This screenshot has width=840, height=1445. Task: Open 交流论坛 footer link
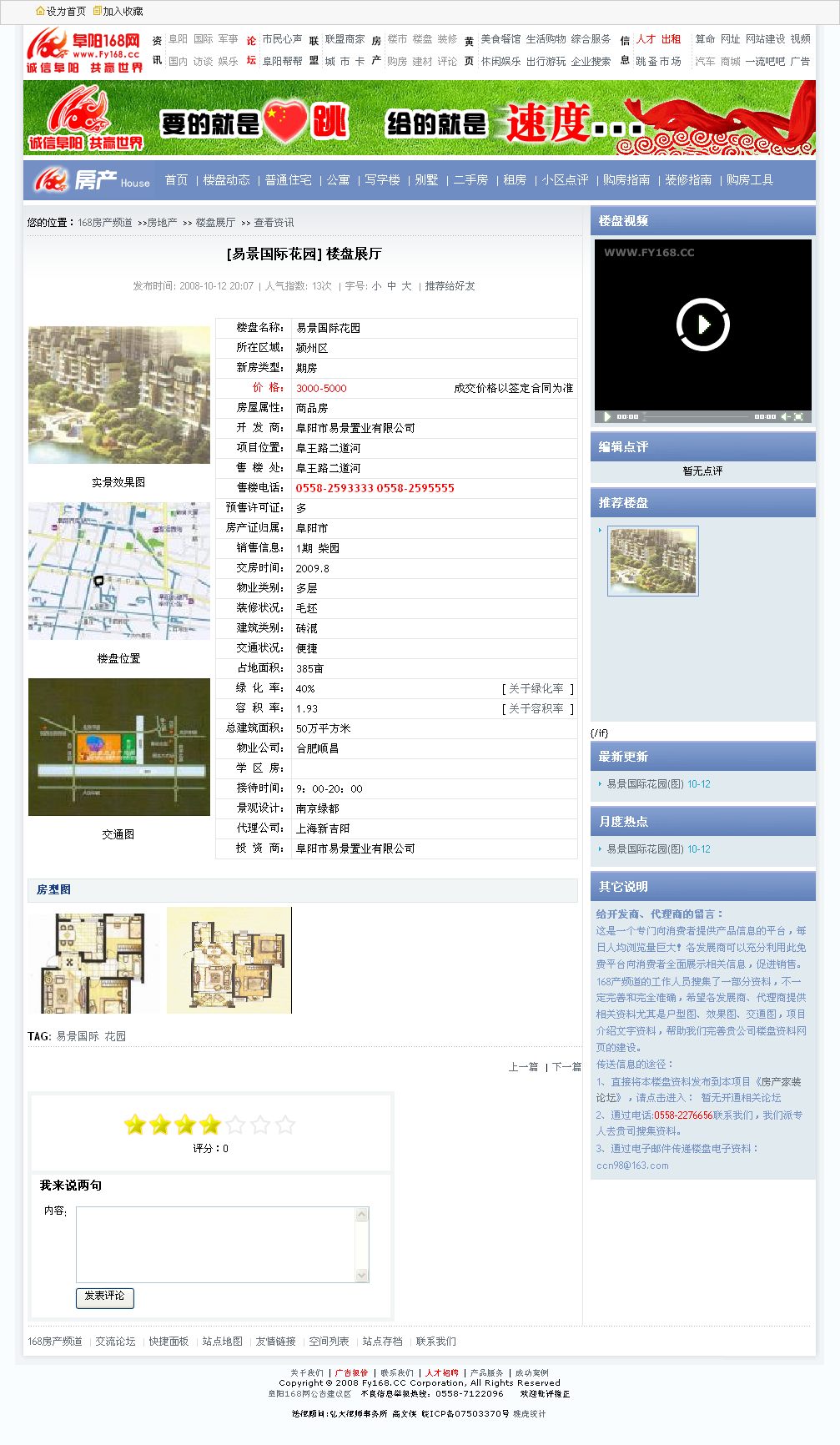tap(115, 1342)
